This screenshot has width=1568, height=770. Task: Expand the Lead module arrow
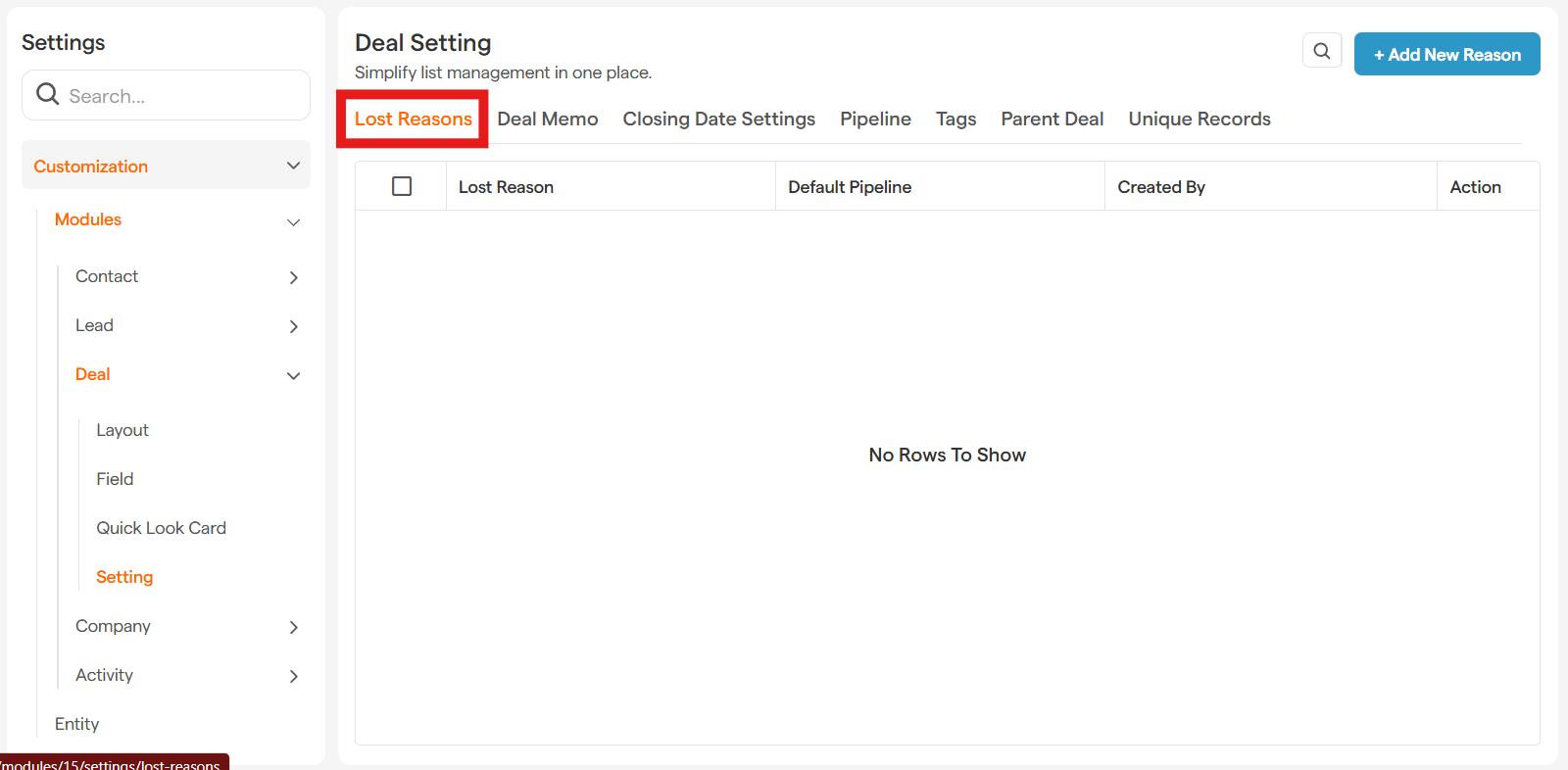[x=293, y=326]
